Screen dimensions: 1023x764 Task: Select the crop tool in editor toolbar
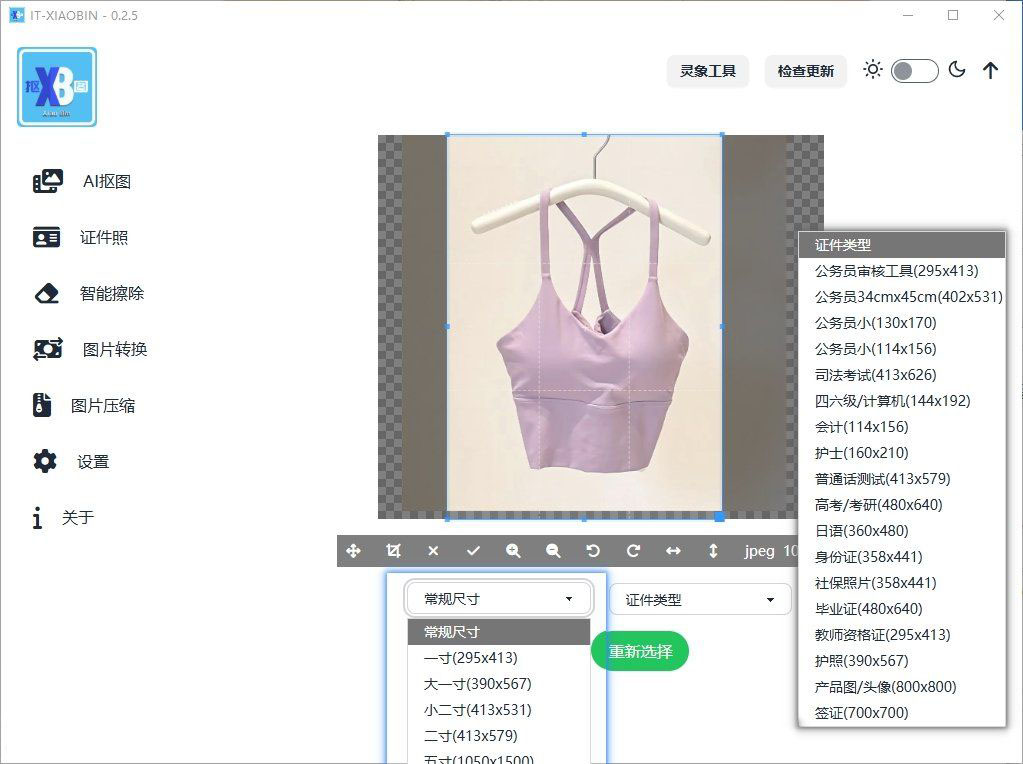[x=393, y=550]
